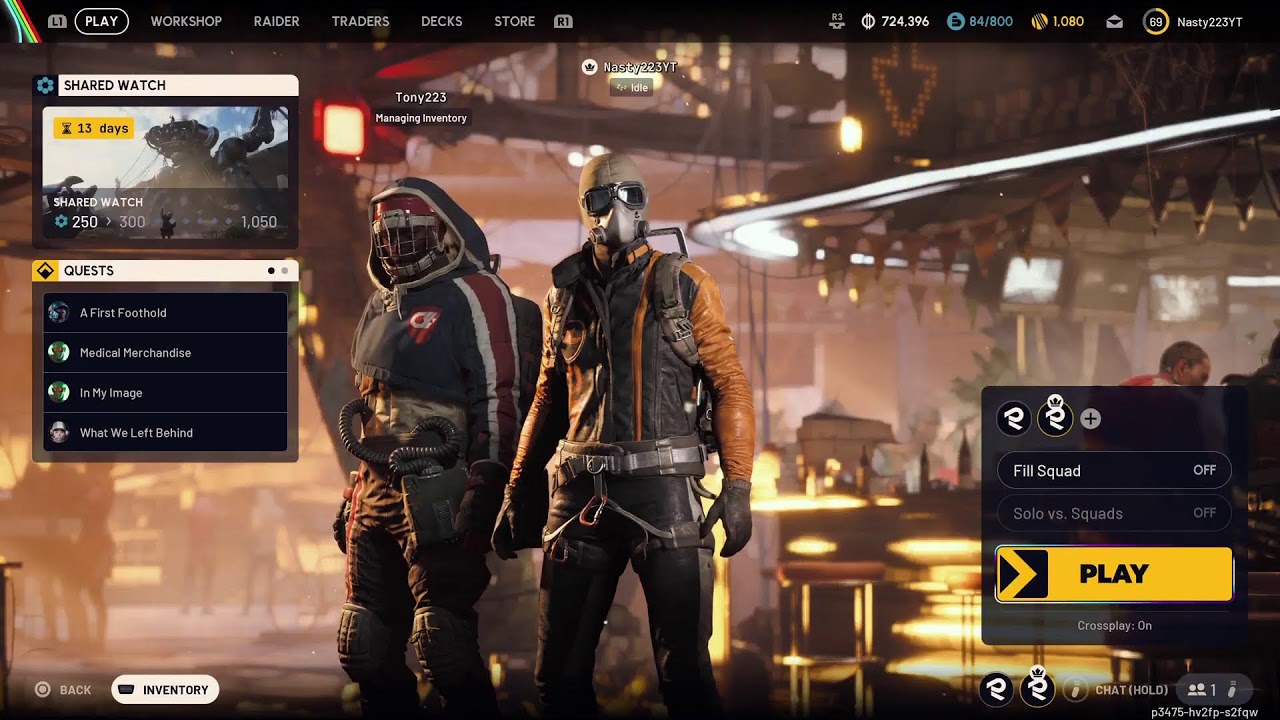Screen dimensions: 1280x720
Task: Open the mail envelope icon
Action: click(1114, 22)
